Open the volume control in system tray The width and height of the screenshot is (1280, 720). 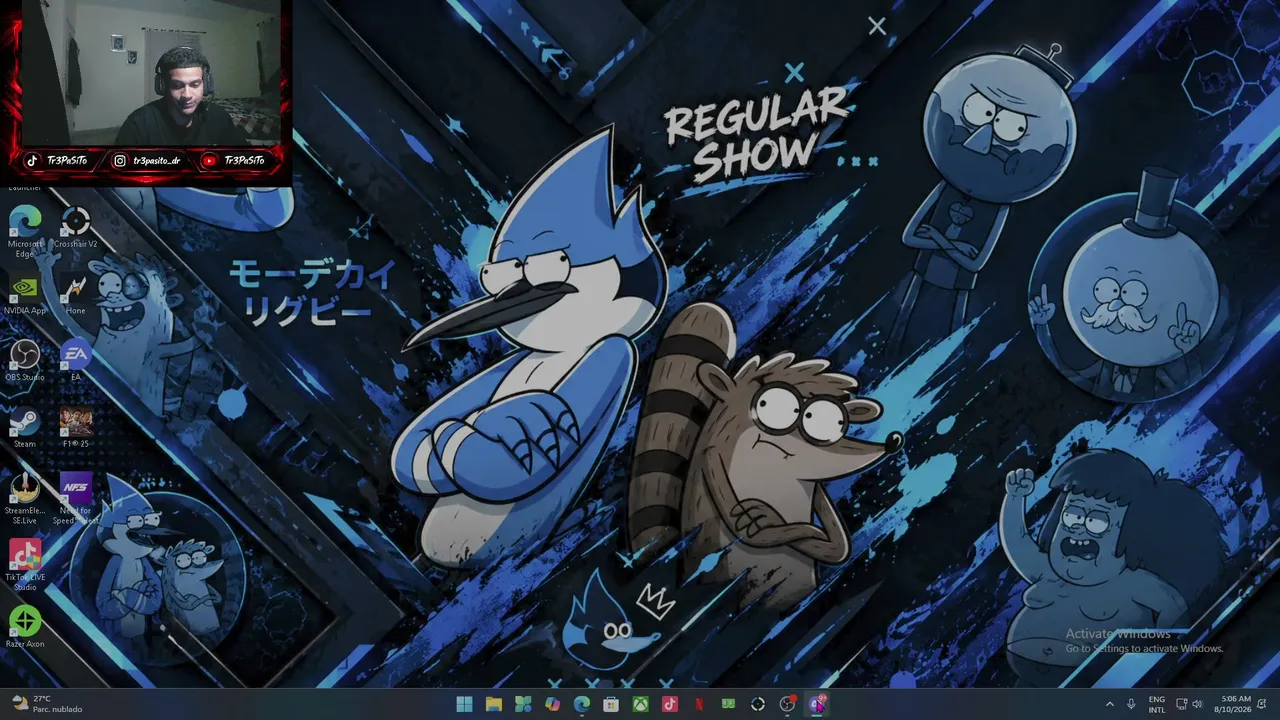(1197, 704)
